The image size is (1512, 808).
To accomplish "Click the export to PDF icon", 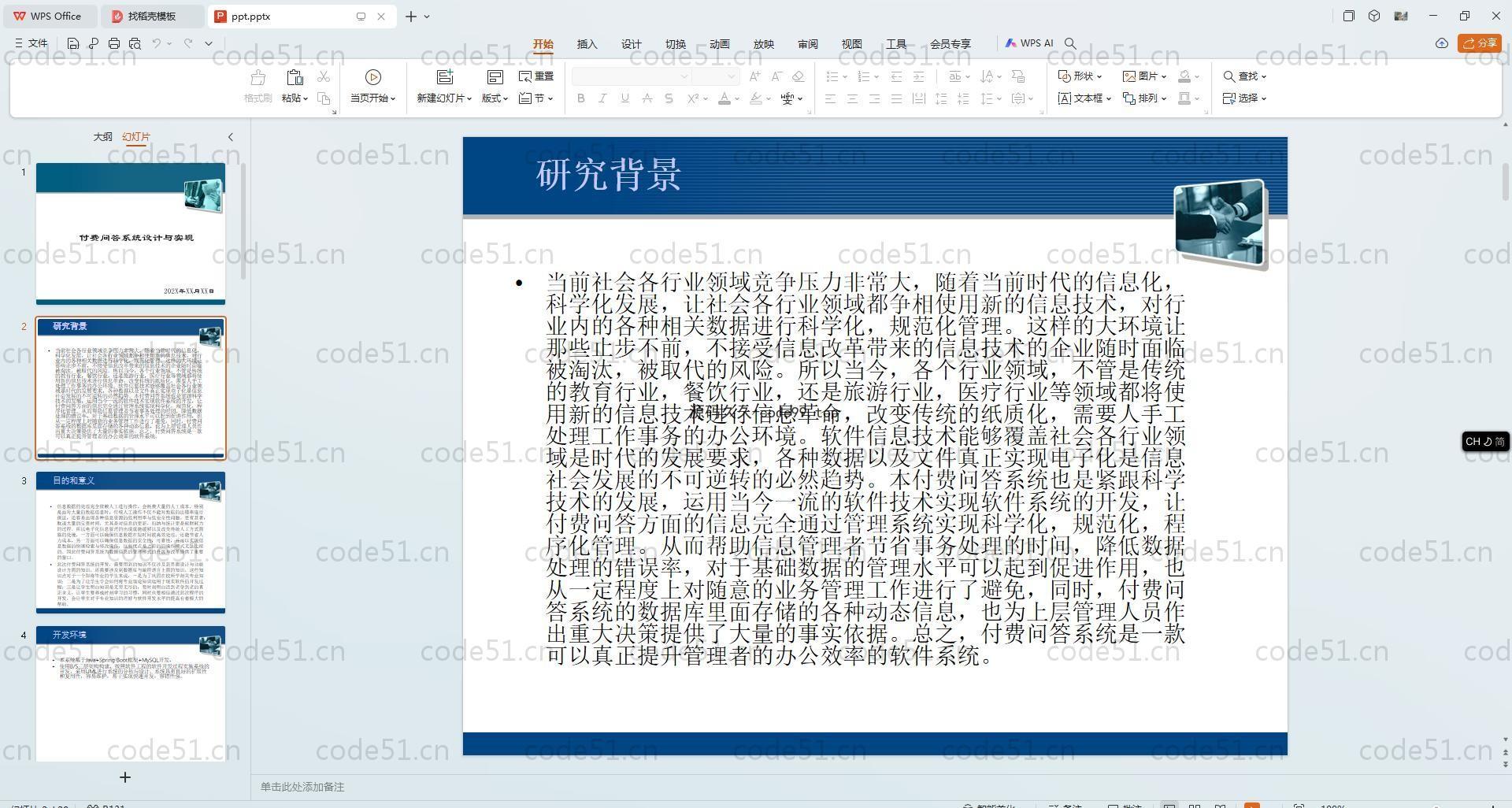I will (94, 43).
